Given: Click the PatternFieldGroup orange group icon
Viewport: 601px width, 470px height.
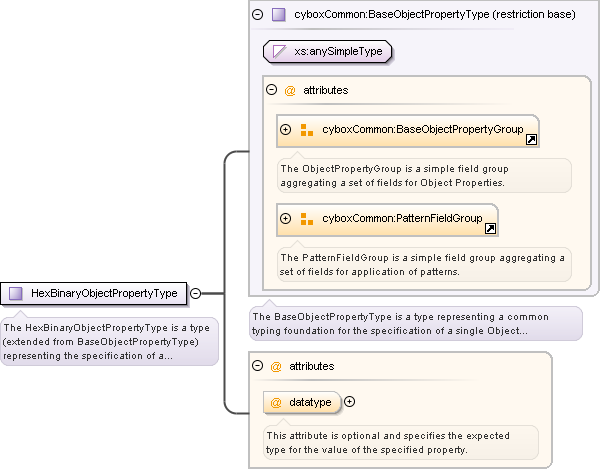Looking at the screenshot, I should pos(307,218).
